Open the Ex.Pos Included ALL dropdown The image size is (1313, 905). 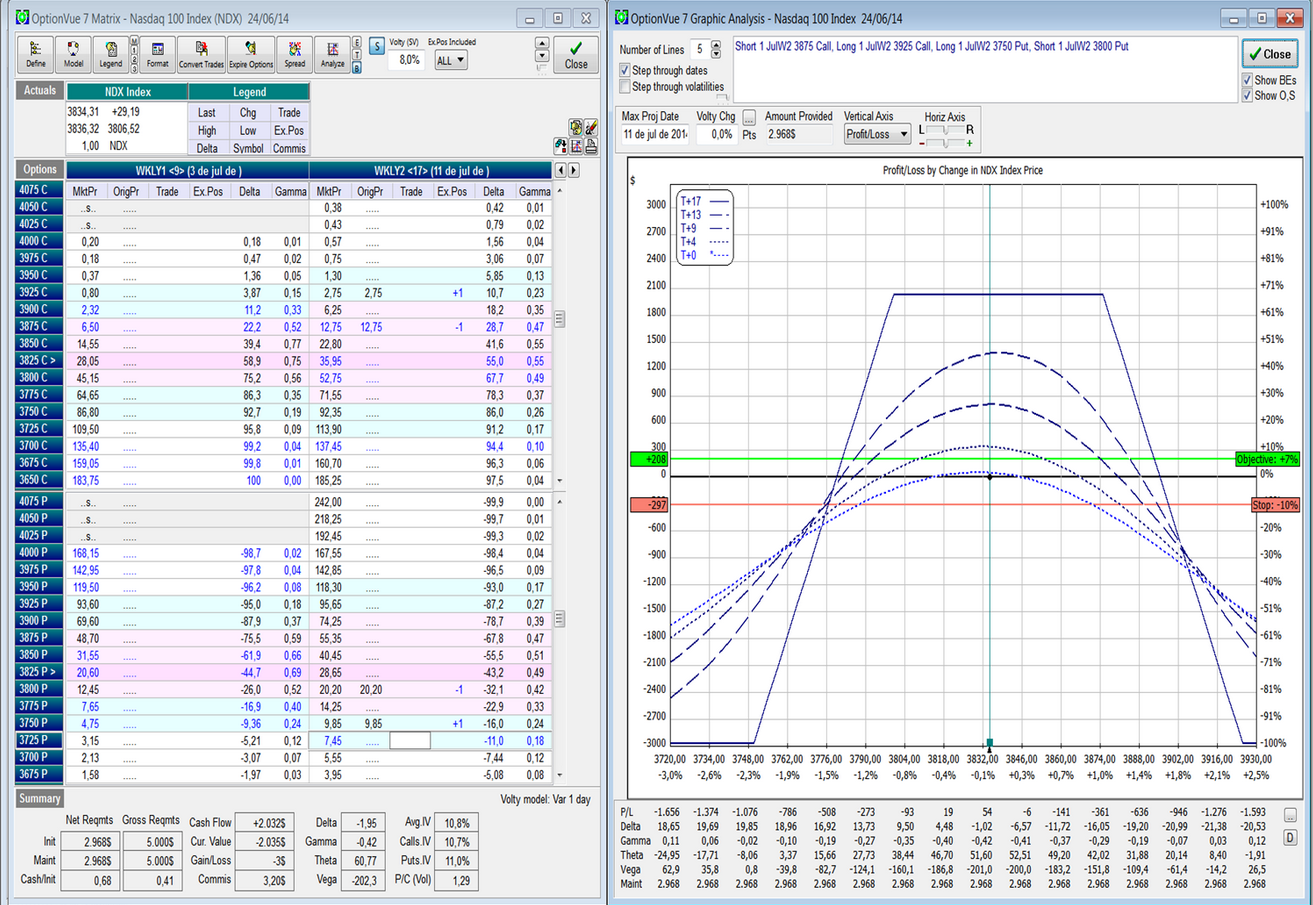(450, 61)
